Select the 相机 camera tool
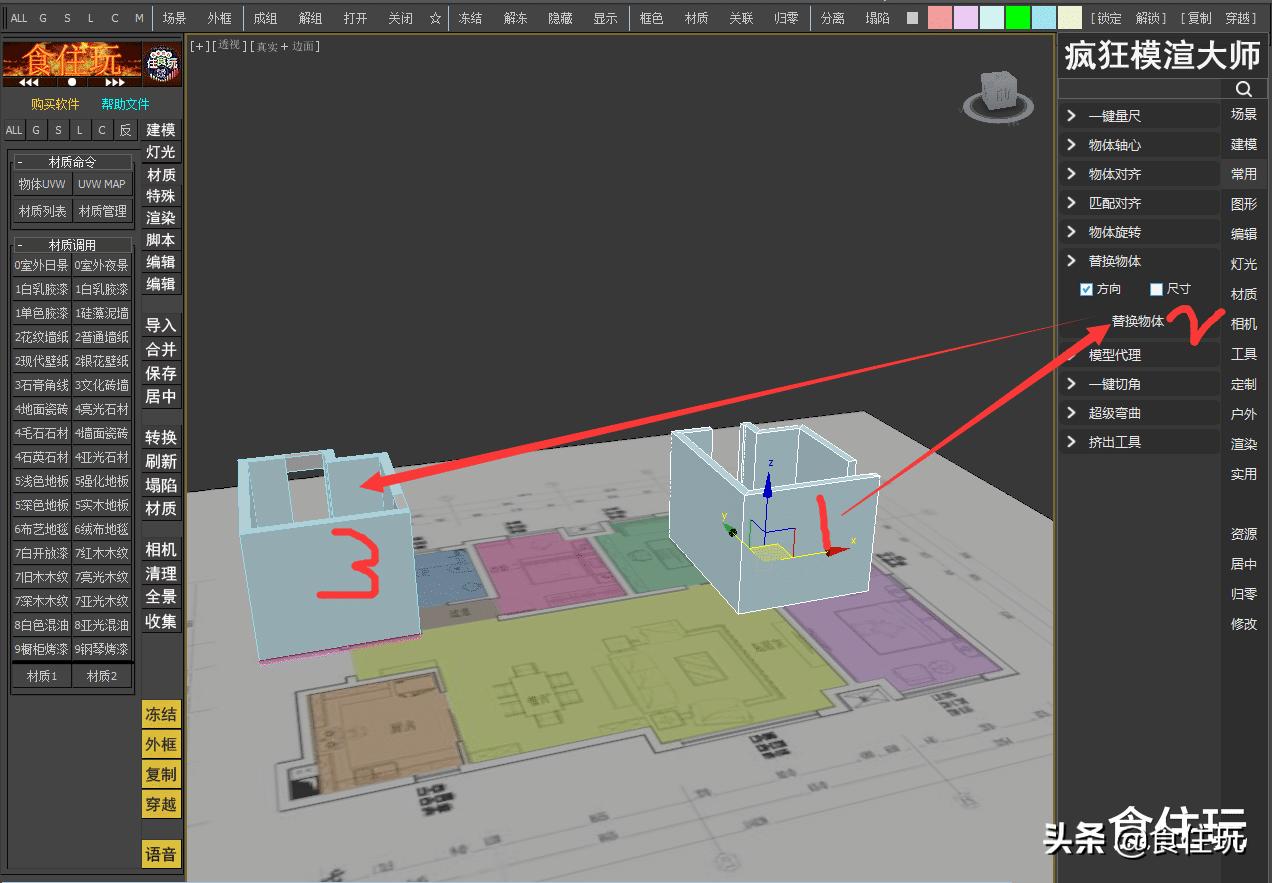This screenshot has height=883, width=1272. 161,551
